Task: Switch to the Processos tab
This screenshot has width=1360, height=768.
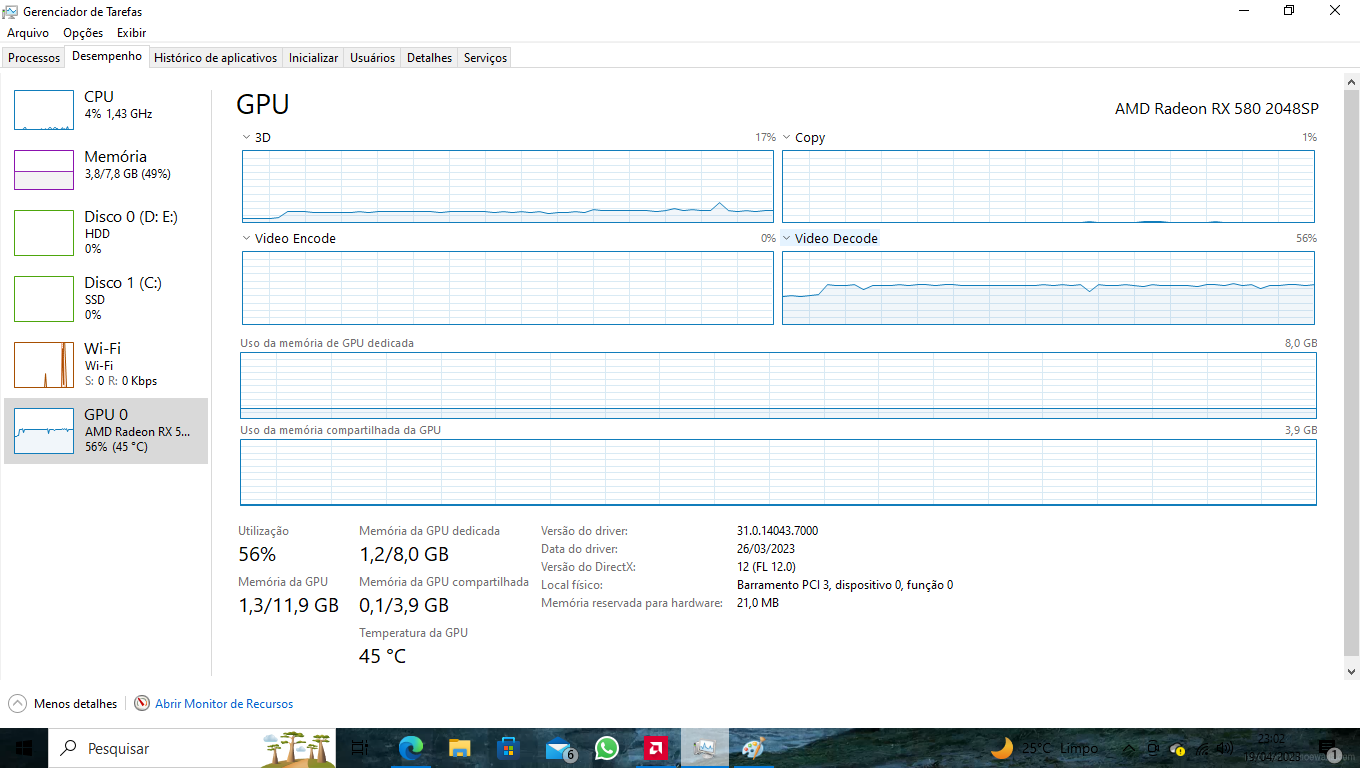Action: coord(34,58)
